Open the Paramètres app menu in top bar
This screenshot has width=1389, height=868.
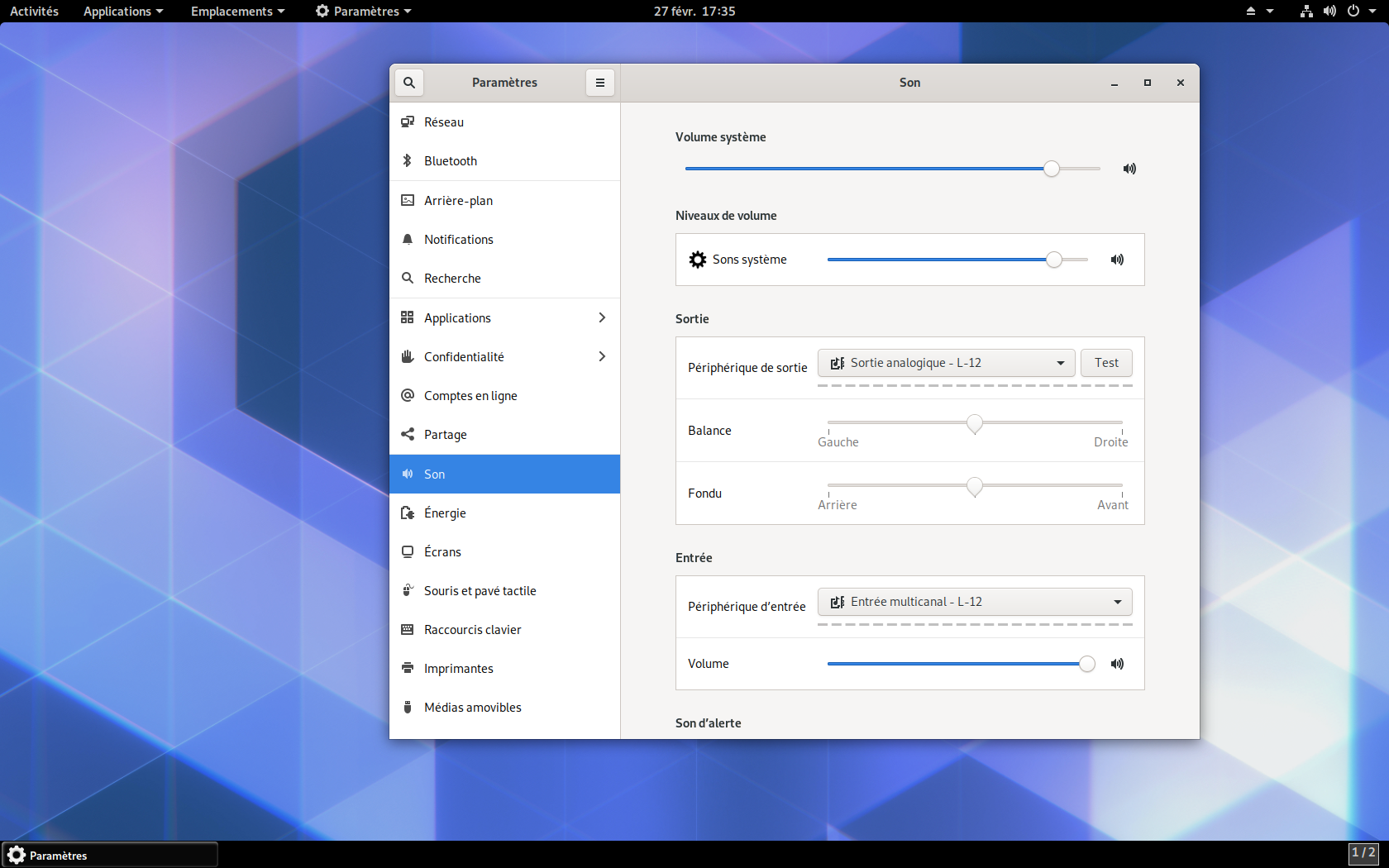click(x=364, y=12)
